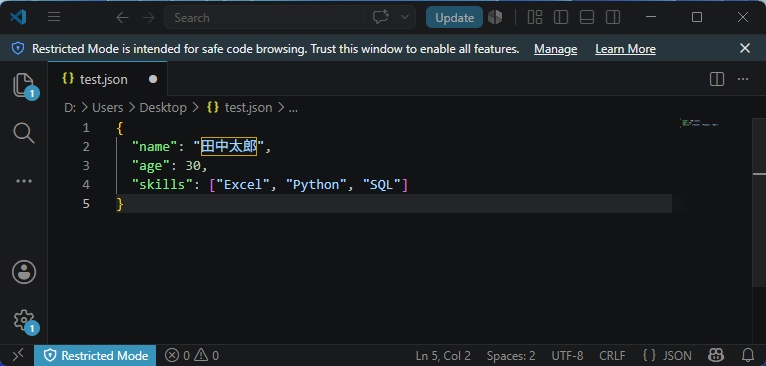Screen dimensions: 766x366
Task: Close the test.json tab via unsaved dot
Action: (153, 79)
